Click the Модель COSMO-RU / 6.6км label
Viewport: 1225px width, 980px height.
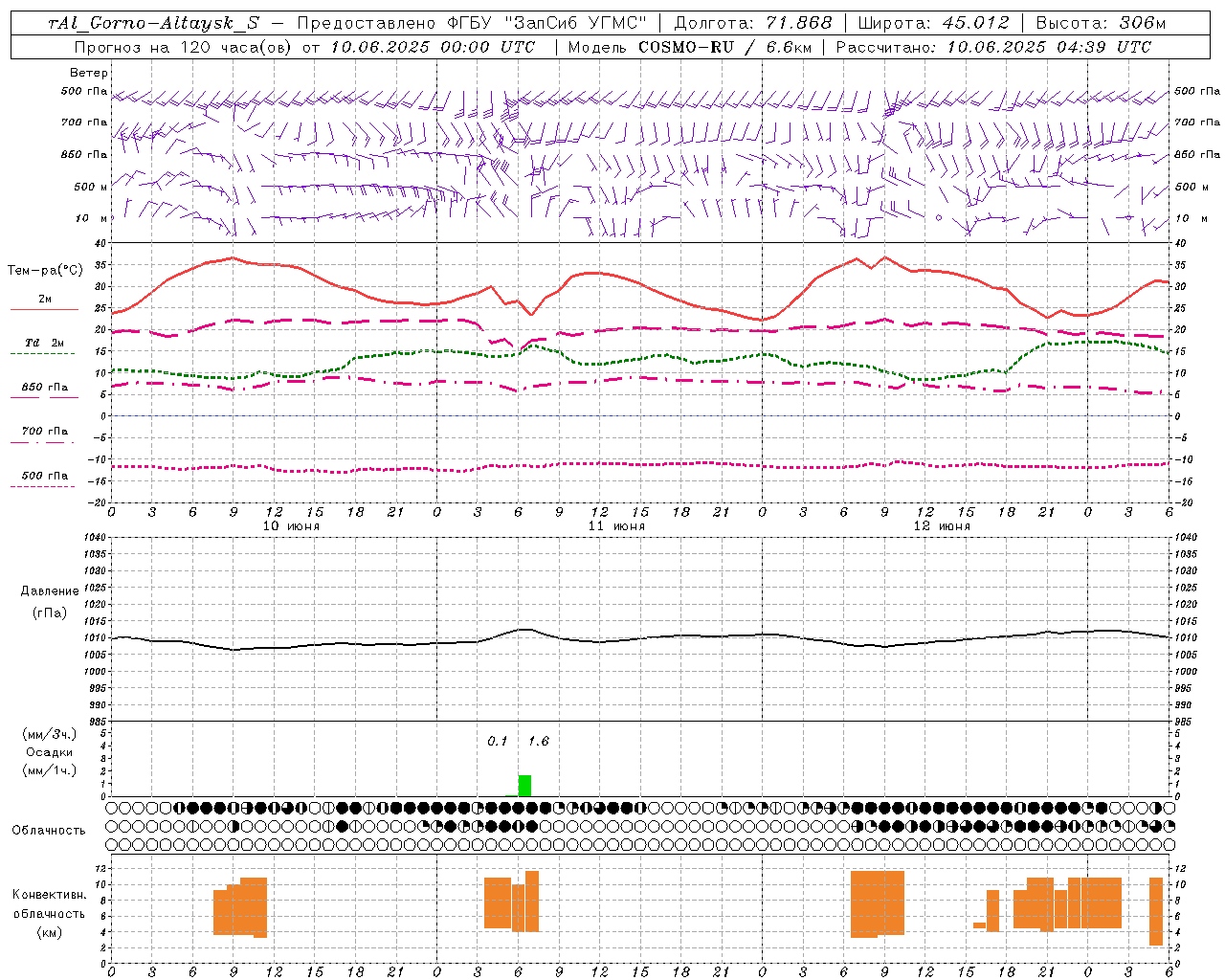click(x=689, y=47)
